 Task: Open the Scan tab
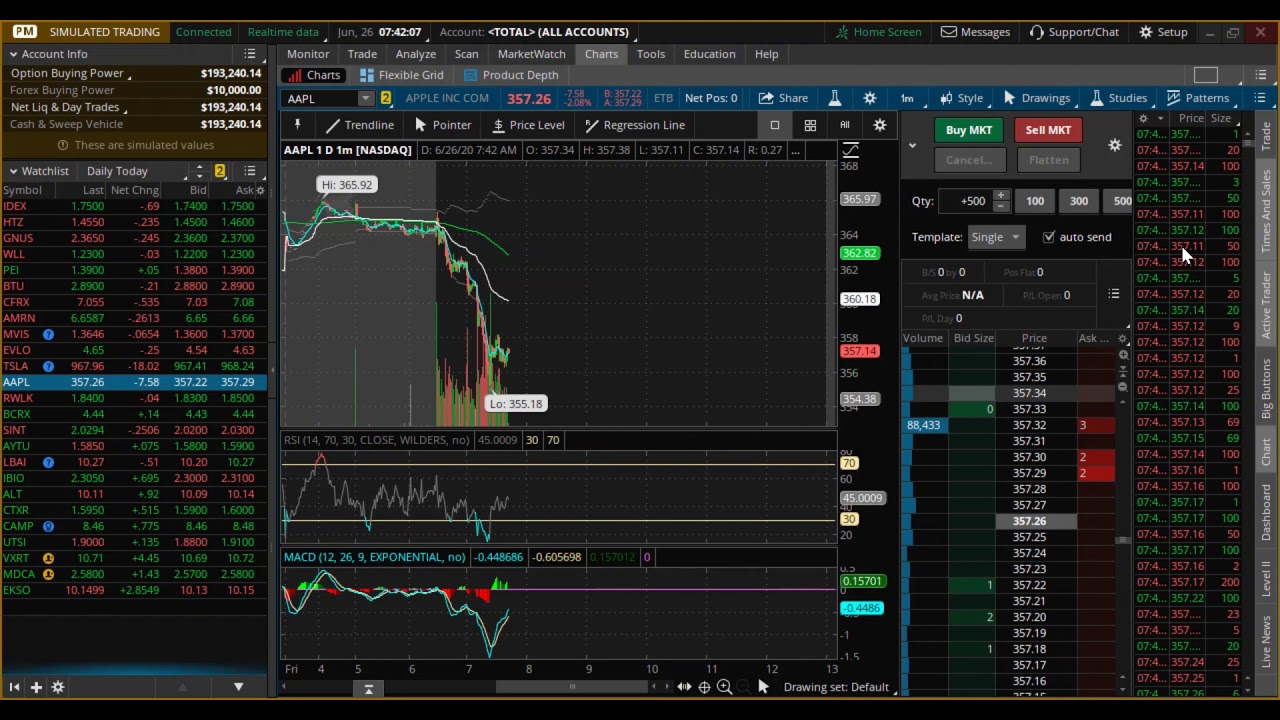click(466, 54)
